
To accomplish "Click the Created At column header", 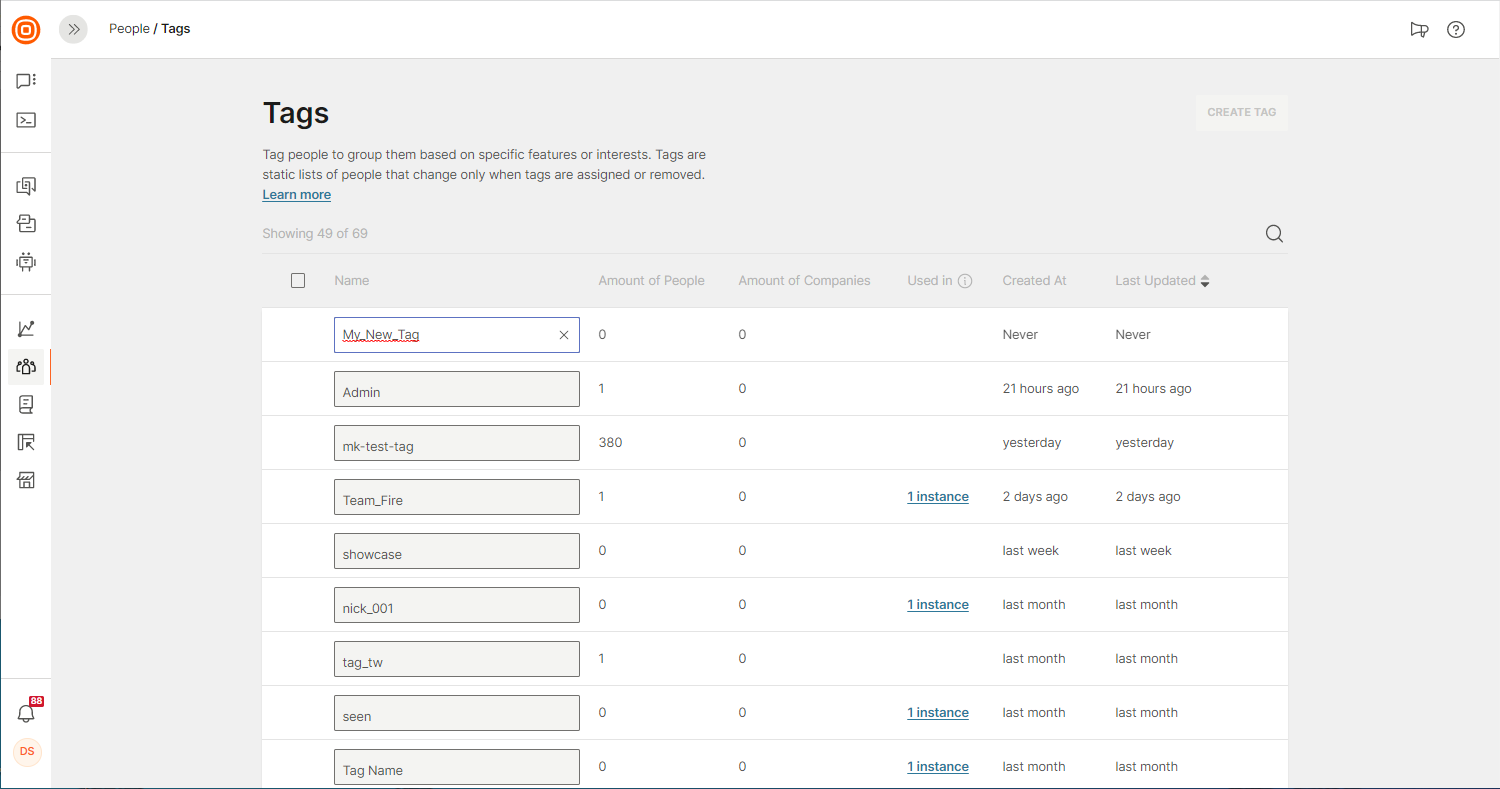I will click(1034, 281).
